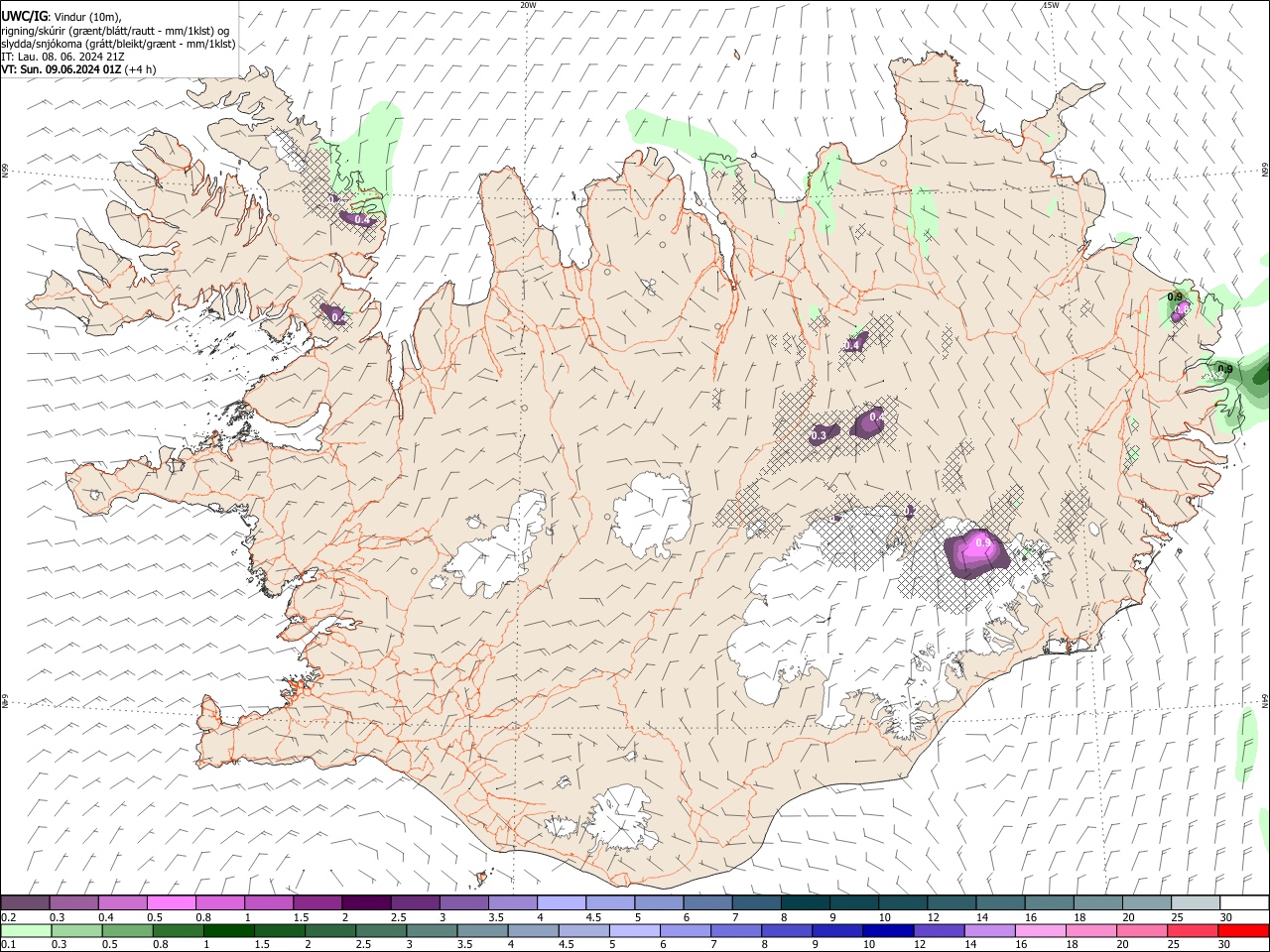The width and height of the screenshot is (1270, 952).
Task: Pick upper scale swatch between 4 and 4.5
Action: [560, 902]
